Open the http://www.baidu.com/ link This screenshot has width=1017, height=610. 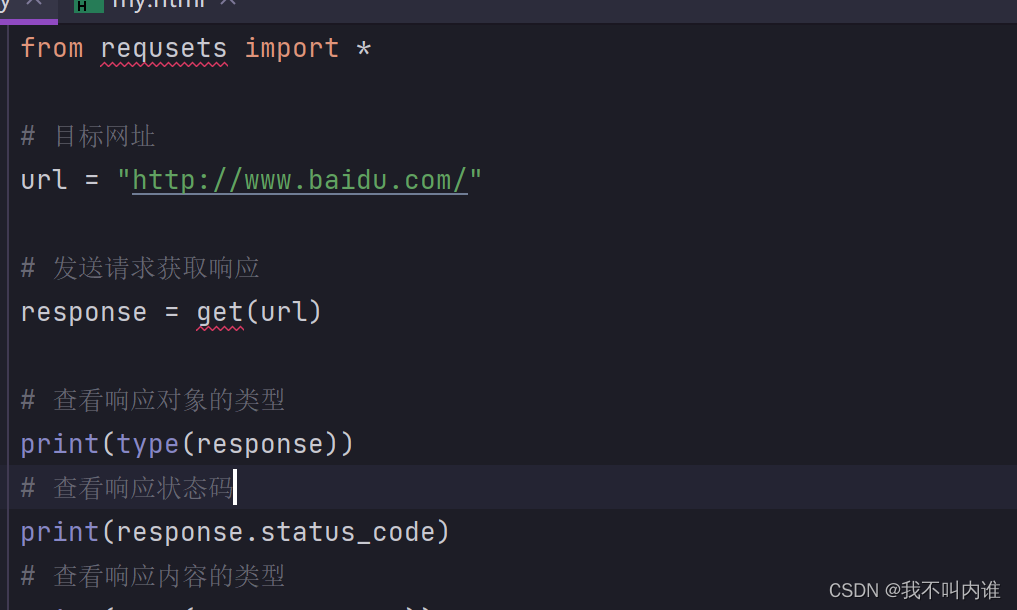click(x=299, y=180)
